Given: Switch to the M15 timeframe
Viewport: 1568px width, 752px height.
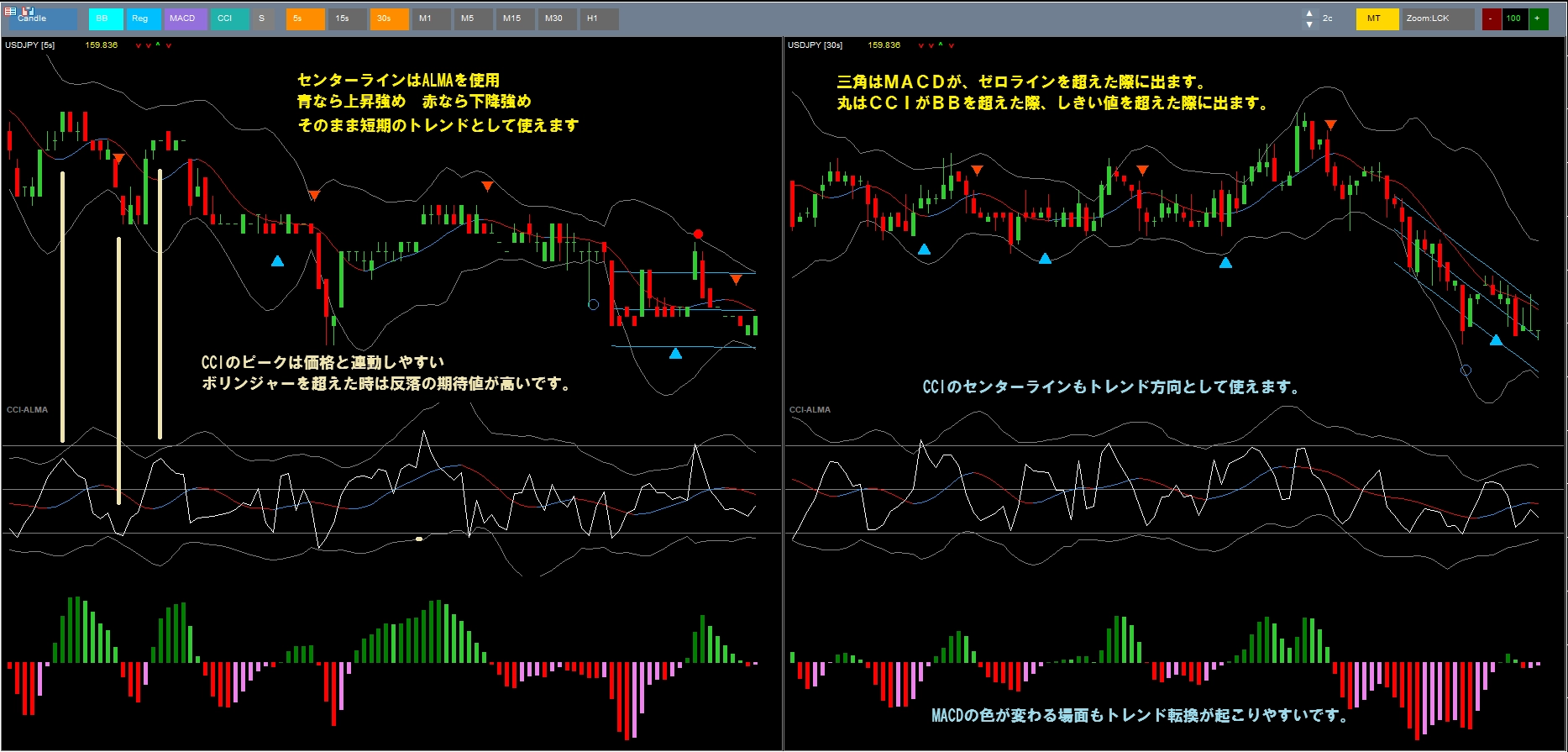Looking at the screenshot, I should pyautogui.click(x=515, y=19).
